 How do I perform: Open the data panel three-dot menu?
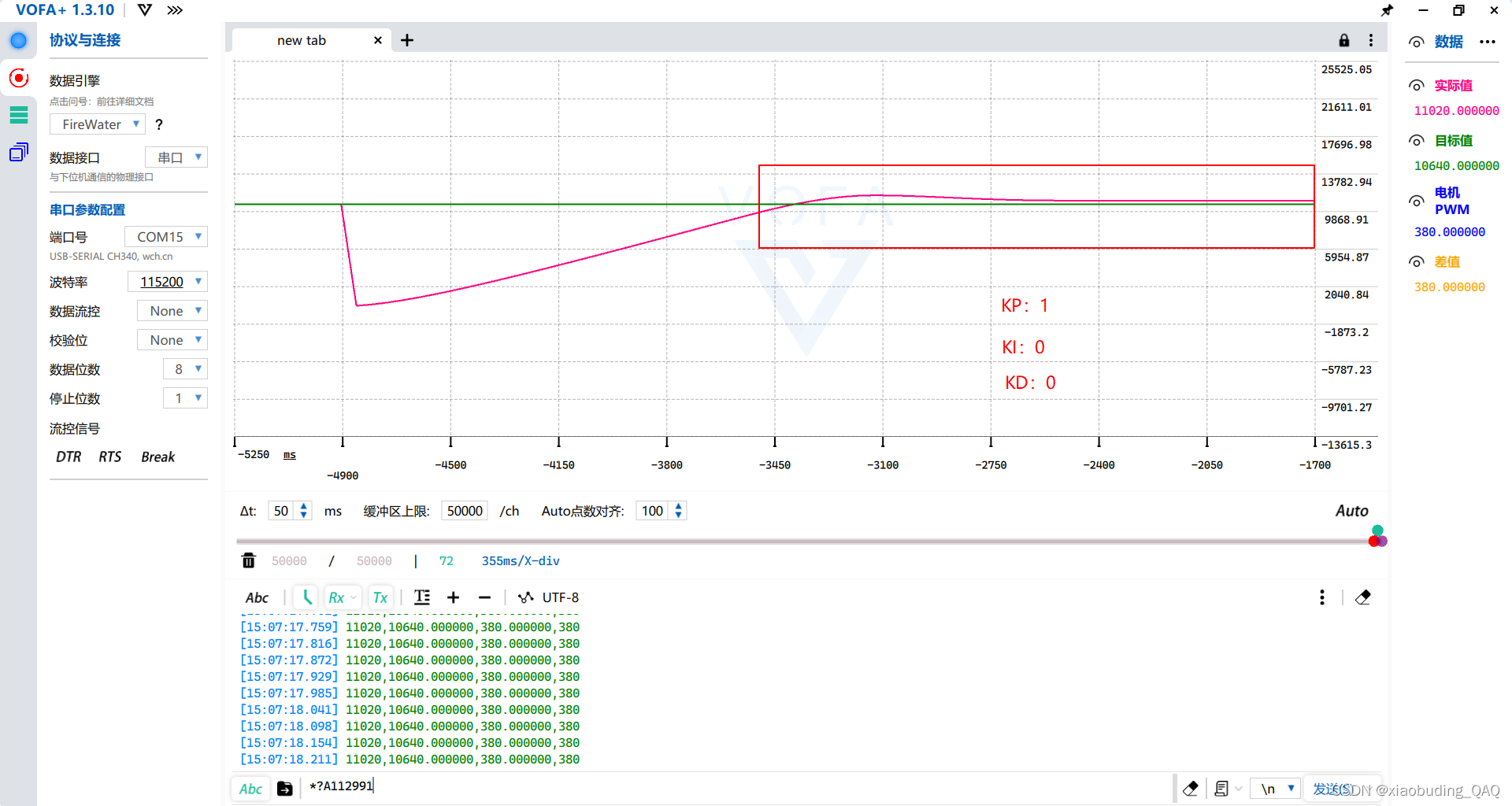point(1488,42)
